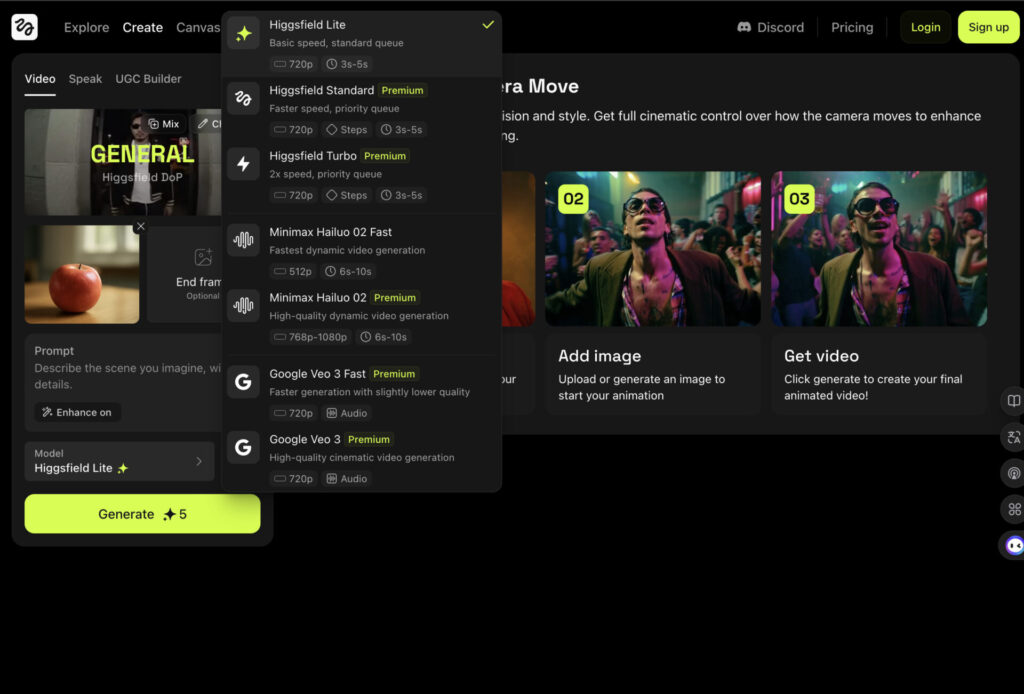Click the Audio tag under Google Veo 3
This screenshot has height=694, width=1024.
point(347,479)
